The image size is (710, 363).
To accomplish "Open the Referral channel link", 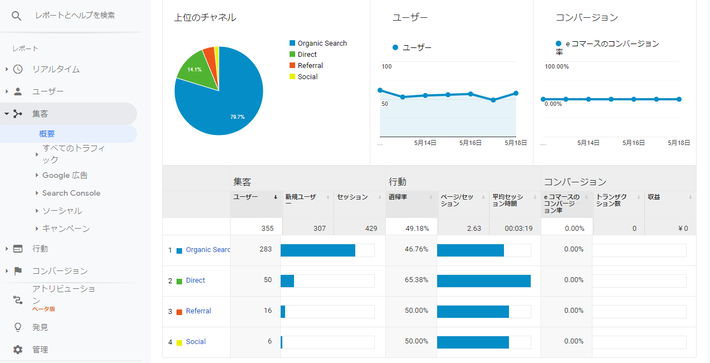I will [x=198, y=311].
